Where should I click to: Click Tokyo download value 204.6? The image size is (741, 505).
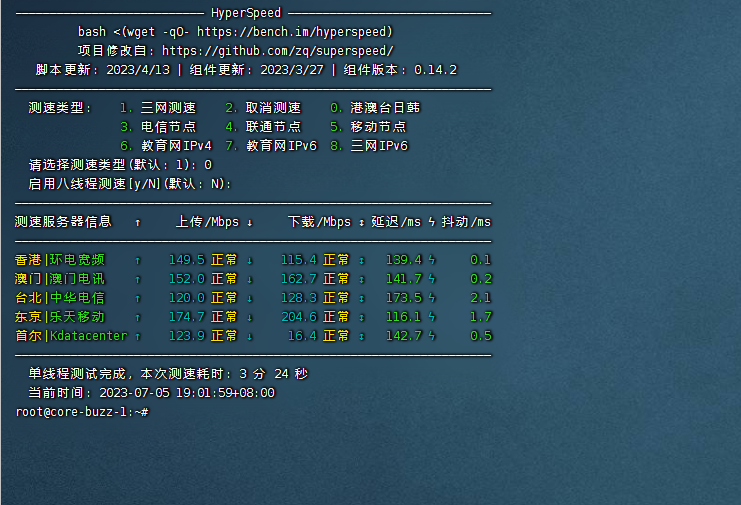click(x=299, y=317)
